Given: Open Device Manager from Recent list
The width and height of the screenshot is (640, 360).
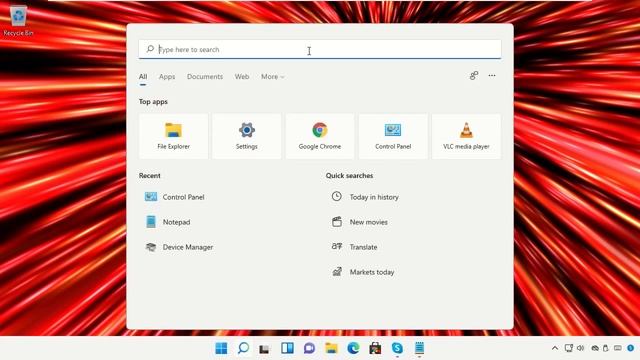Looking at the screenshot, I should pyautogui.click(x=179, y=247).
